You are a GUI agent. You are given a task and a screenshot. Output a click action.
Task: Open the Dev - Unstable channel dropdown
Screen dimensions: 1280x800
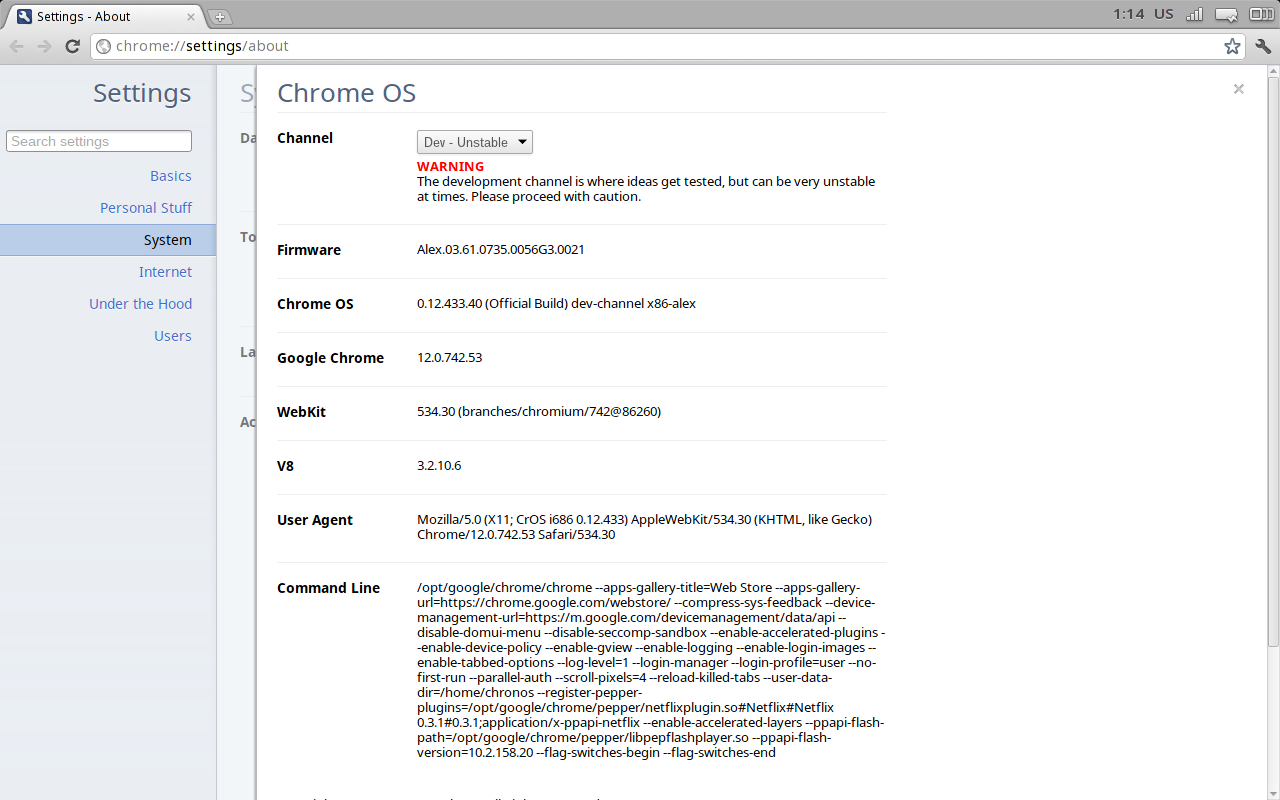[x=475, y=142]
